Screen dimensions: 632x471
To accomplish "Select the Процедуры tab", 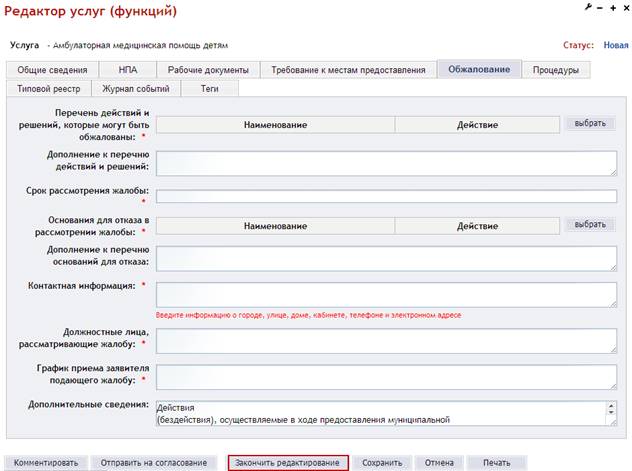I will tap(556, 70).
